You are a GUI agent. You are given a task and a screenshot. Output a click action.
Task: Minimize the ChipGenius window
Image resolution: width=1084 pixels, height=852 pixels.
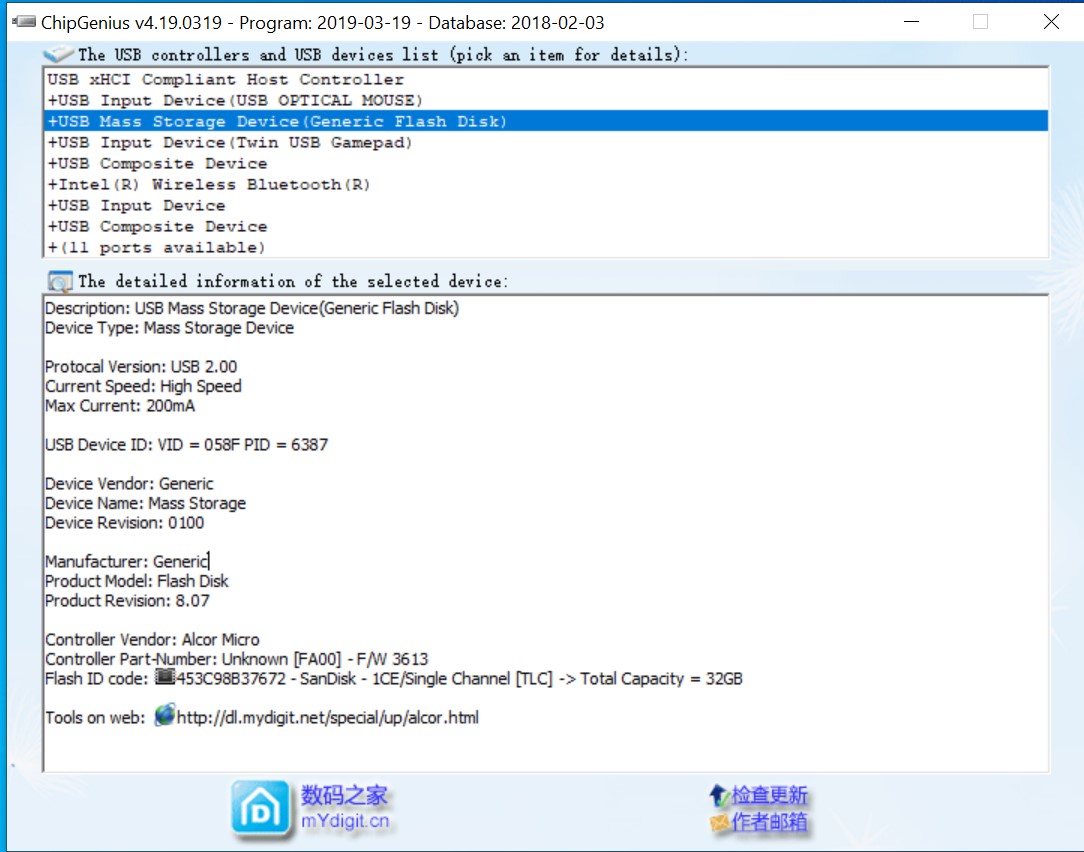tap(912, 21)
